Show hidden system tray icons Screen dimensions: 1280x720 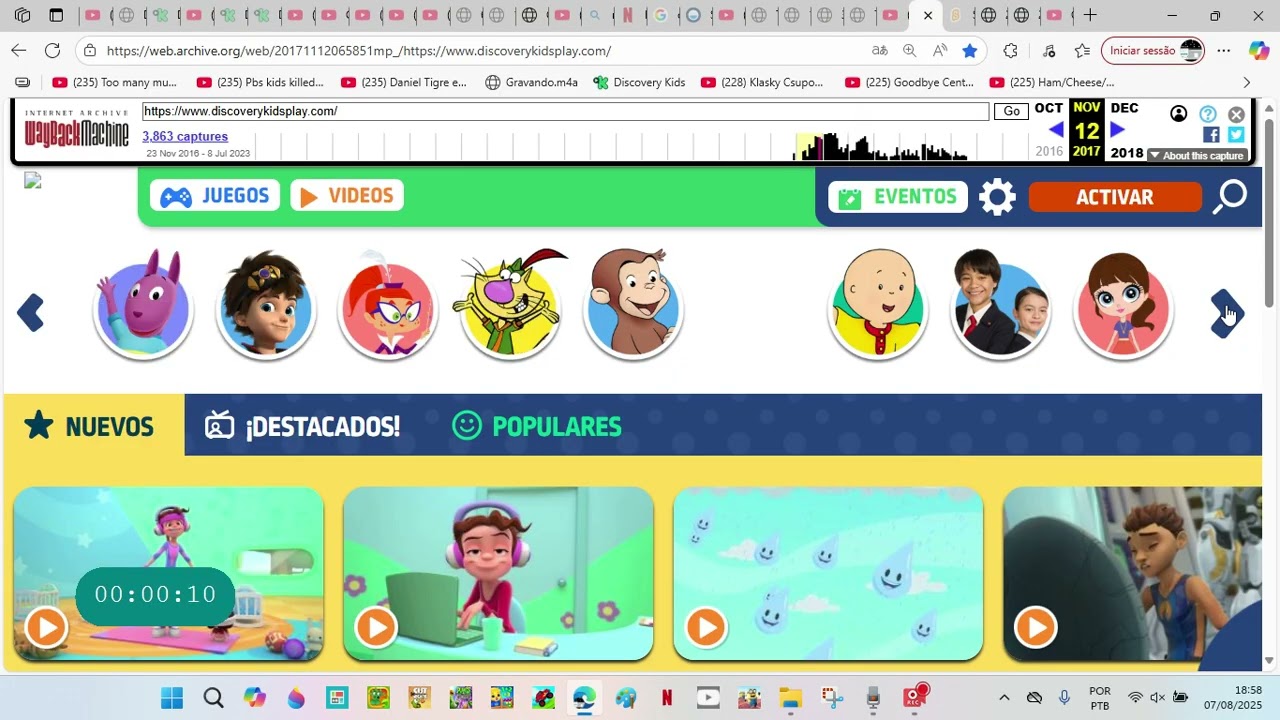[1004, 697]
